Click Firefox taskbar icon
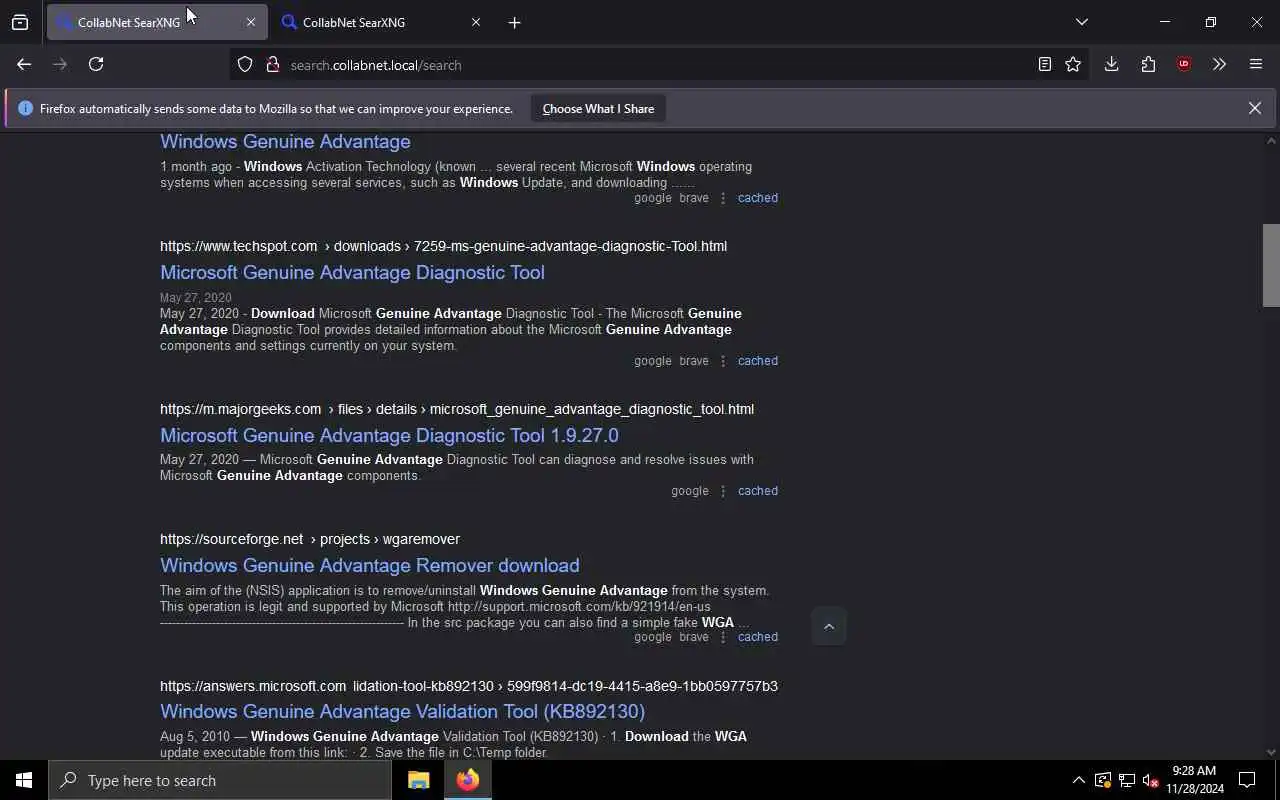The height and width of the screenshot is (800, 1280). coord(468,780)
